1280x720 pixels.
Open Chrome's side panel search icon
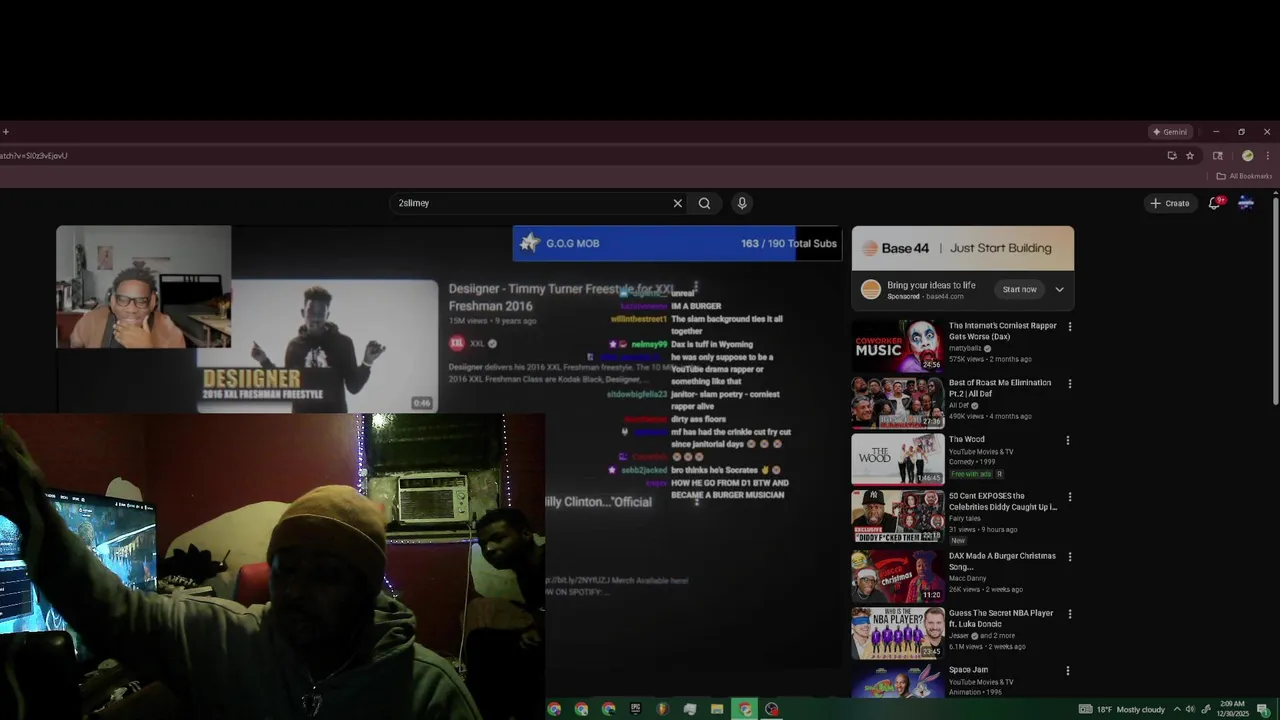coord(1218,156)
